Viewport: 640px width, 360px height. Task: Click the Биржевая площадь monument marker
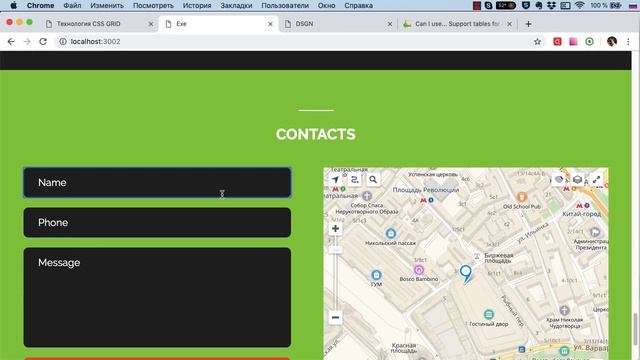(477, 256)
